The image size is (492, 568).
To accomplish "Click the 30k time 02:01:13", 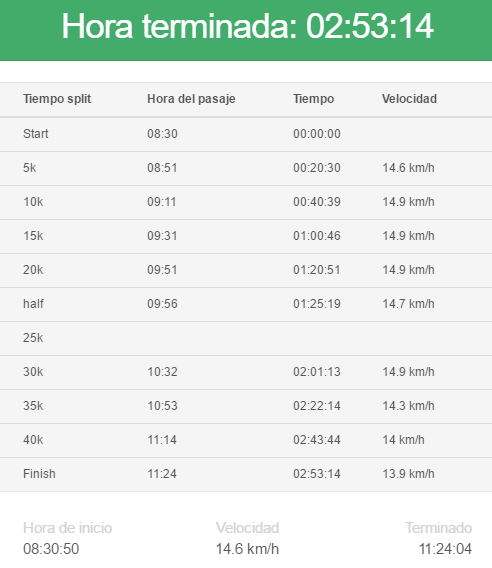I will pos(317,372).
